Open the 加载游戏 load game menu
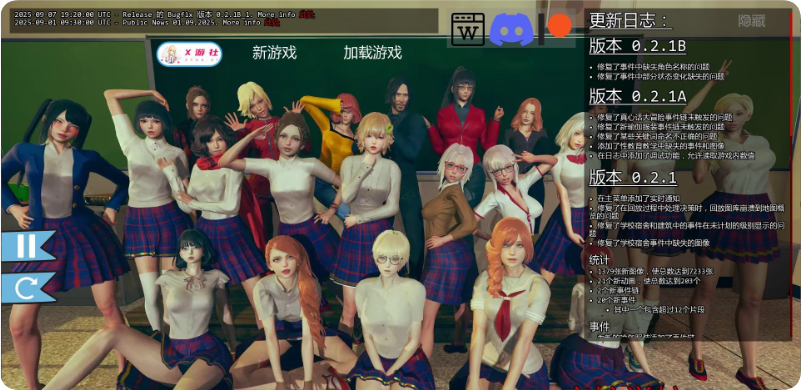Screen dimensions: 801x390 pyautogui.click(x=372, y=53)
